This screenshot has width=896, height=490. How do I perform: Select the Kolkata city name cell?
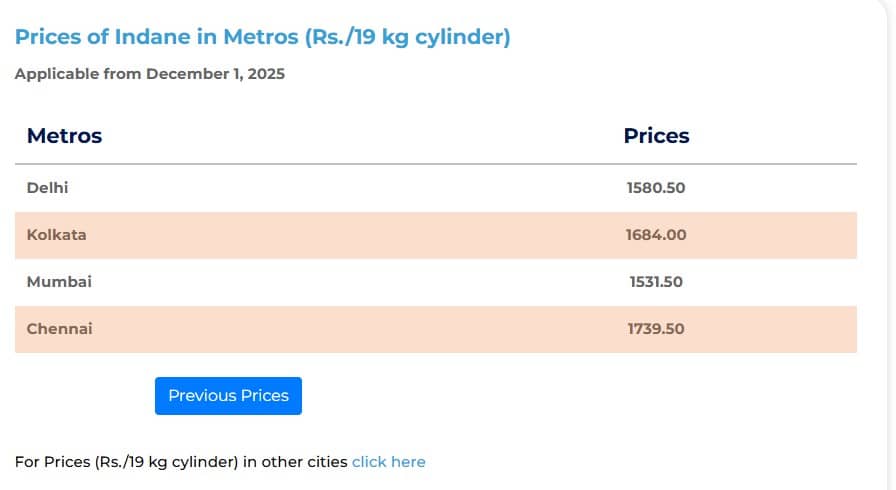click(57, 235)
